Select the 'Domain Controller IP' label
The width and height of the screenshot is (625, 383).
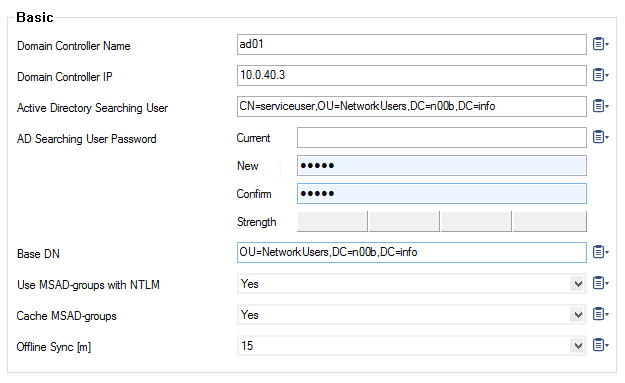[x=65, y=77]
